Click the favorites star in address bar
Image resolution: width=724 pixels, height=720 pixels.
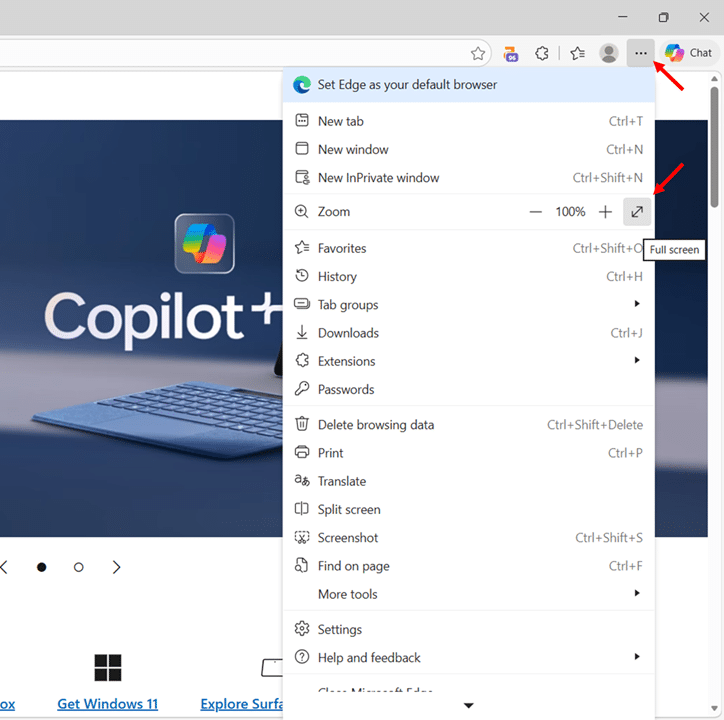pyautogui.click(x=478, y=54)
